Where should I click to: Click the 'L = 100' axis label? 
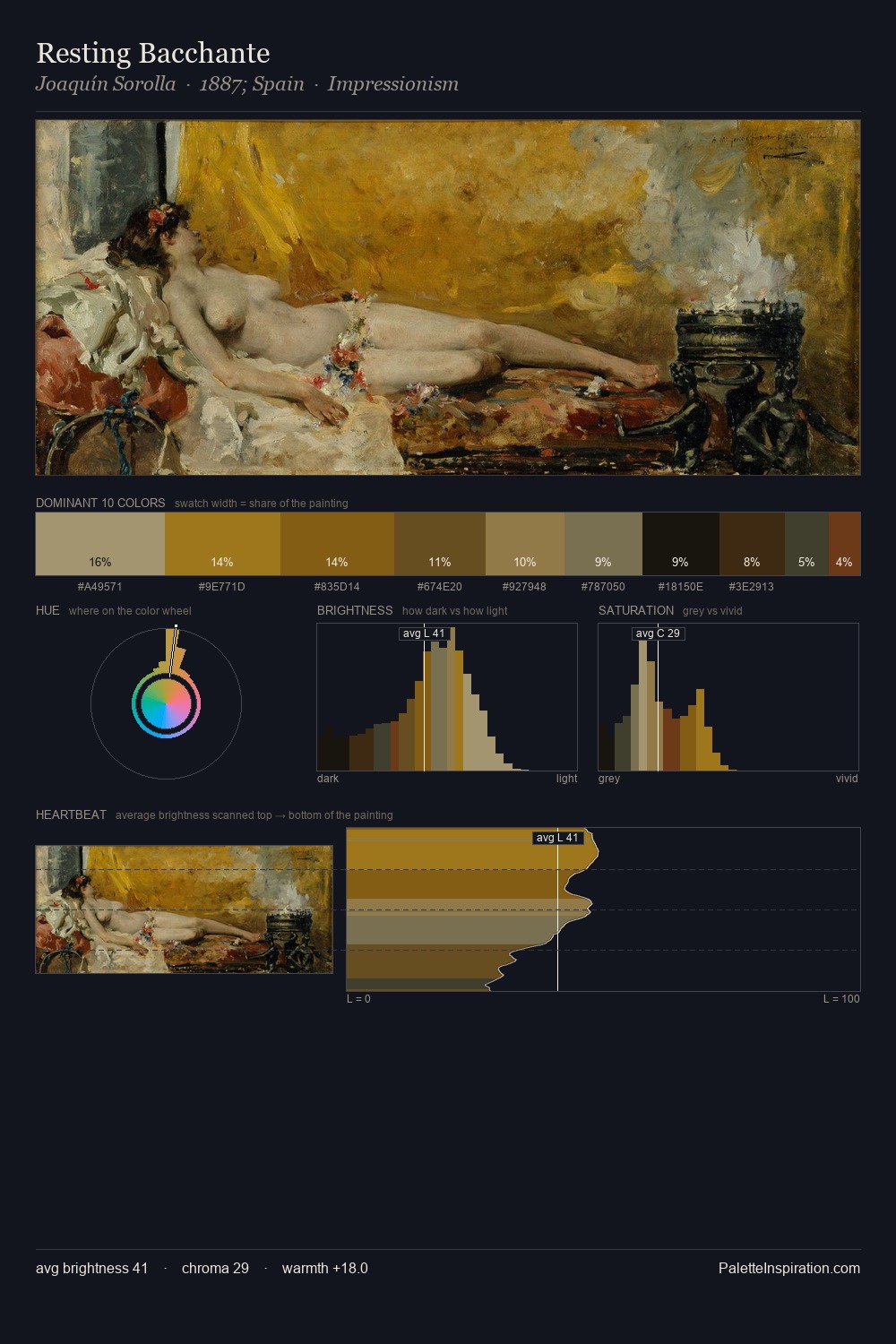[x=841, y=999]
